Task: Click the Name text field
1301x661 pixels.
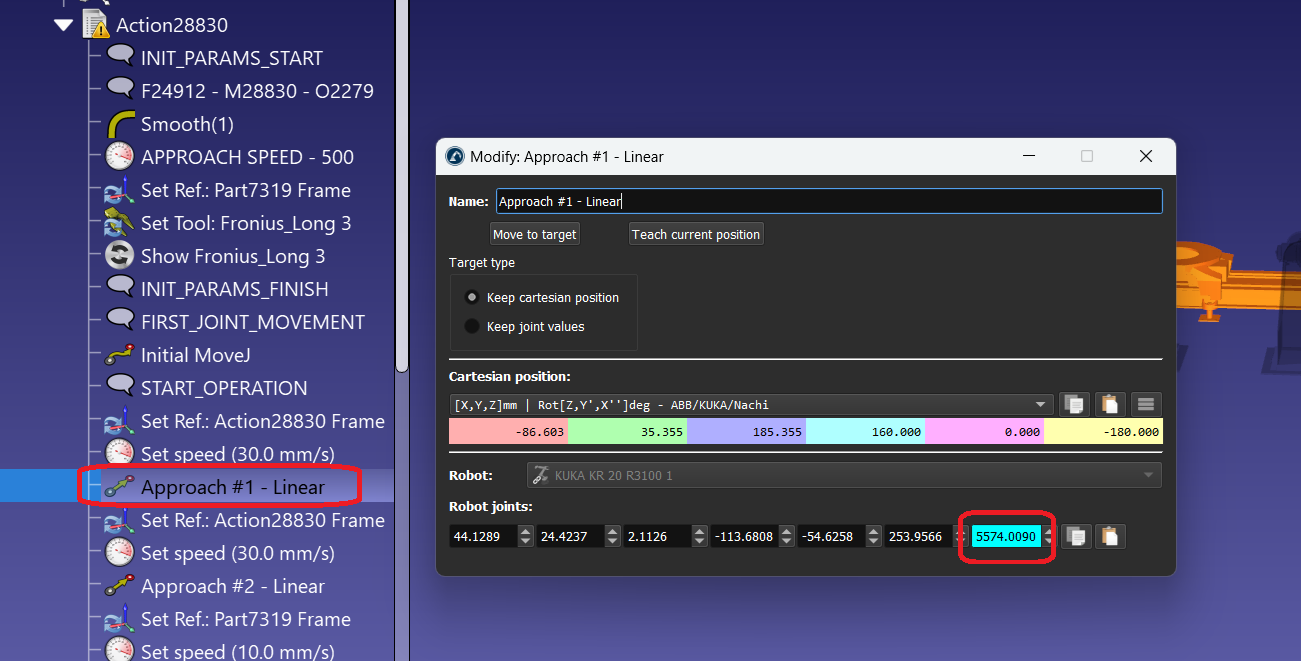Action: click(x=828, y=201)
